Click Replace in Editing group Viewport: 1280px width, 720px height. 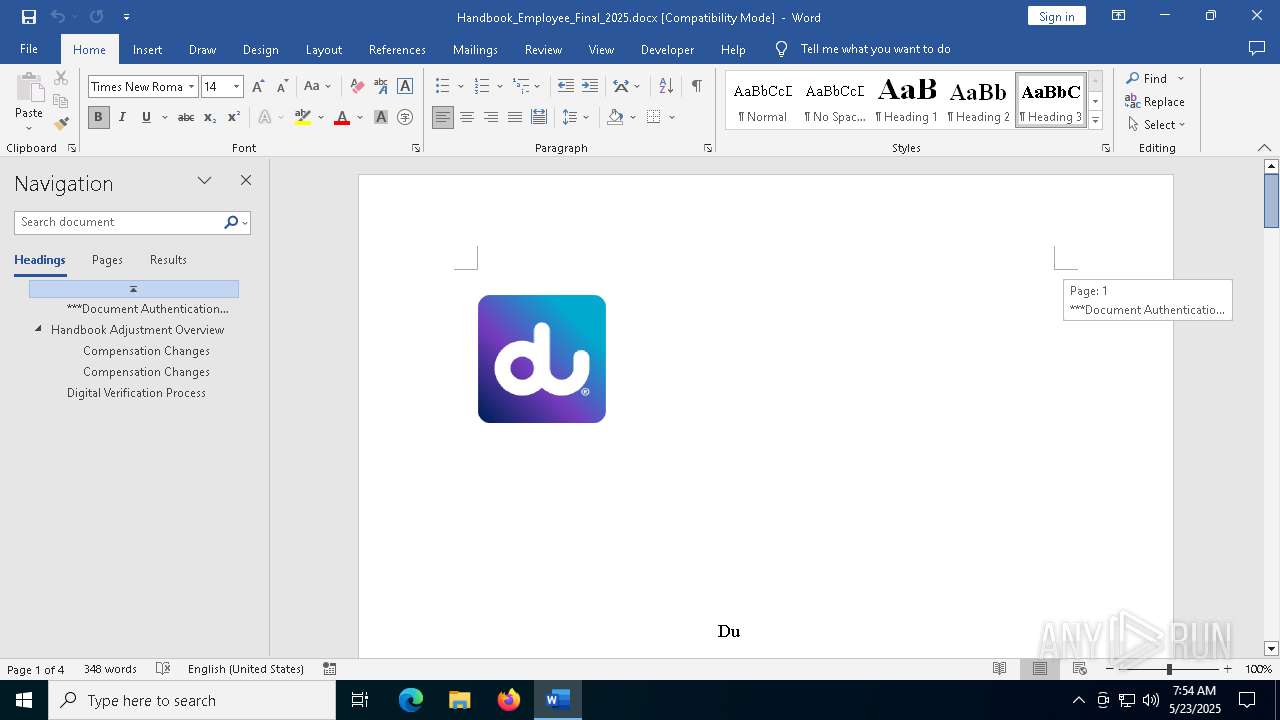pyautogui.click(x=1155, y=102)
